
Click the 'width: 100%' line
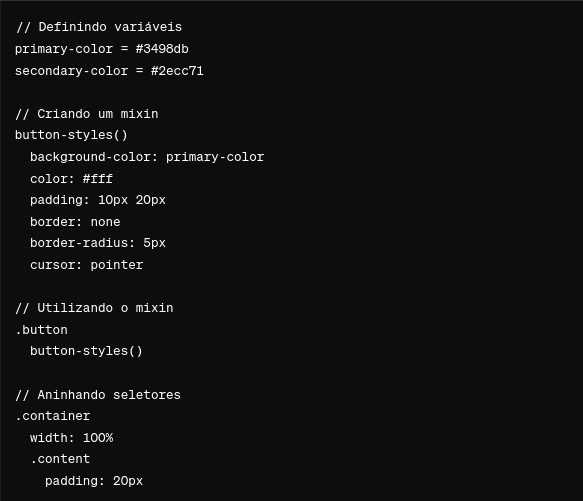tap(71, 438)
